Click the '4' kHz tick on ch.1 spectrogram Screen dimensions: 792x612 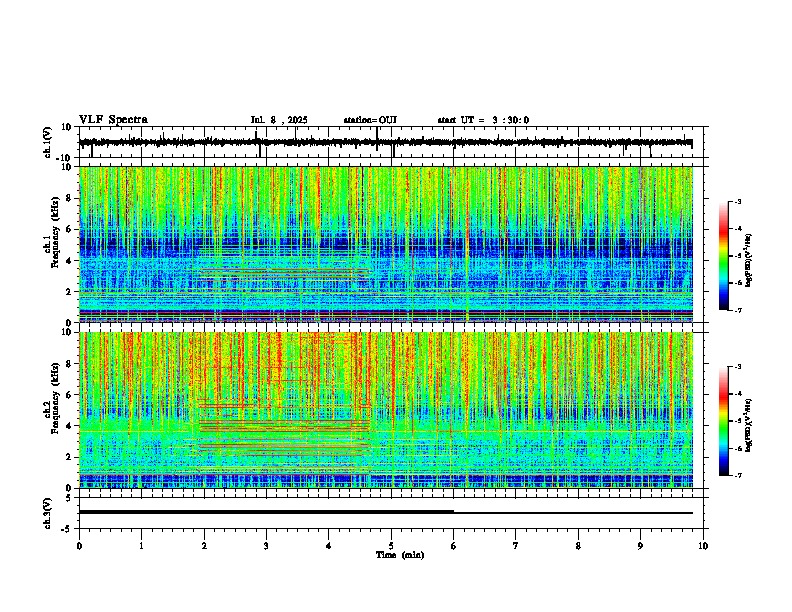[69, 261]
